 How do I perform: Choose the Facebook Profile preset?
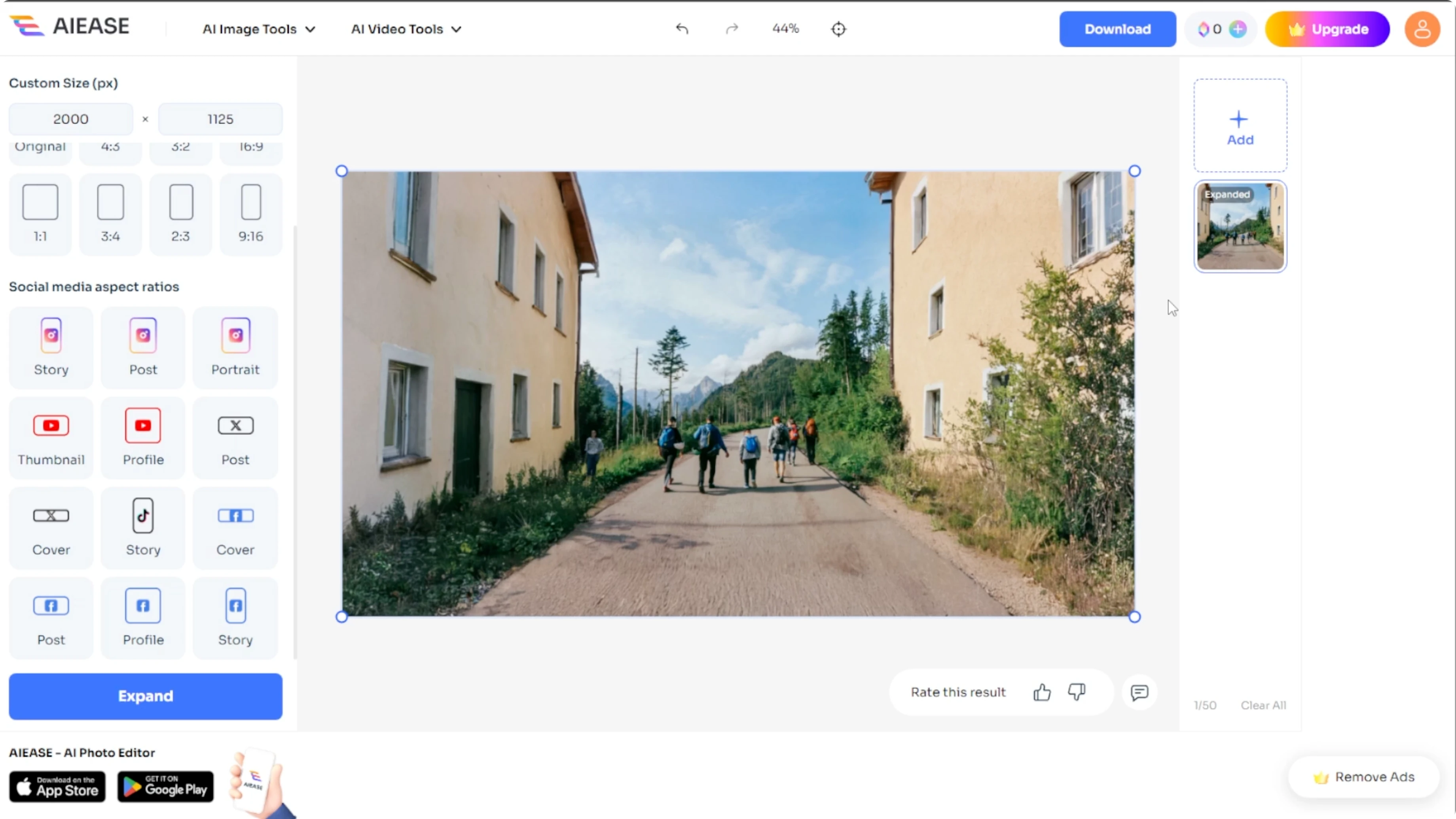pos(143,618)
